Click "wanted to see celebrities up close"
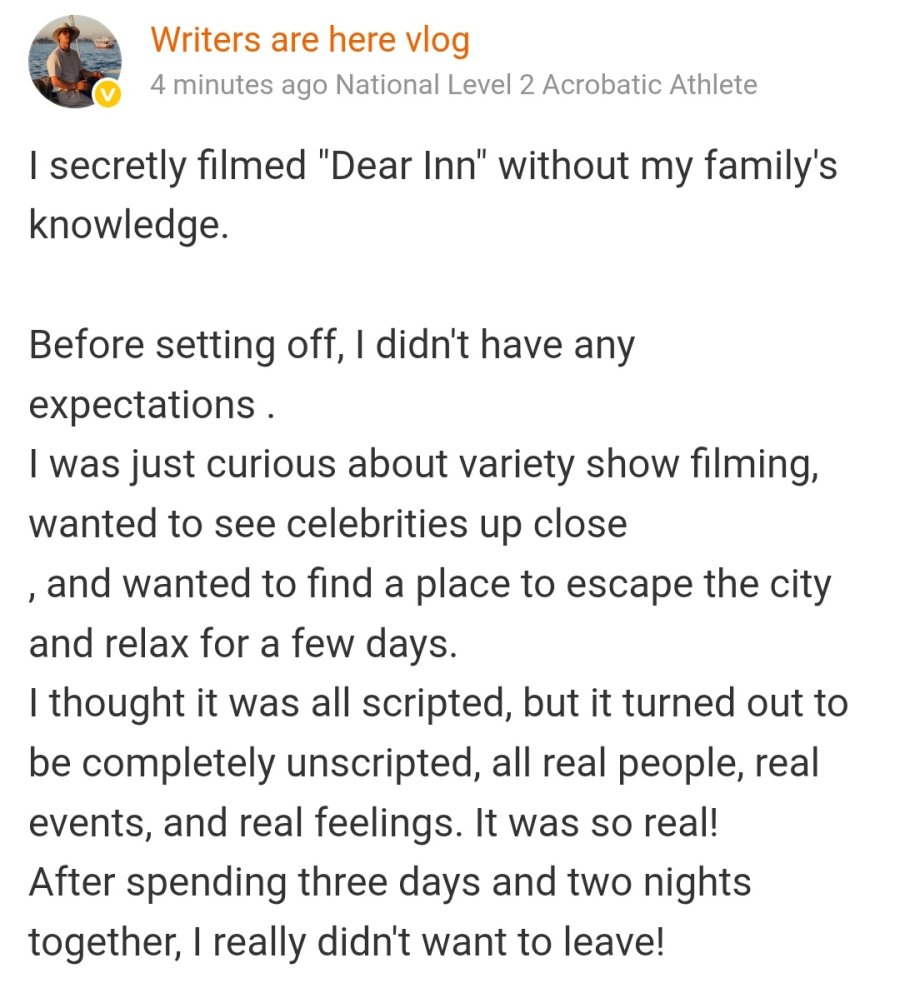The width and height of the screenshot is (900, 1008). [327, 524]
